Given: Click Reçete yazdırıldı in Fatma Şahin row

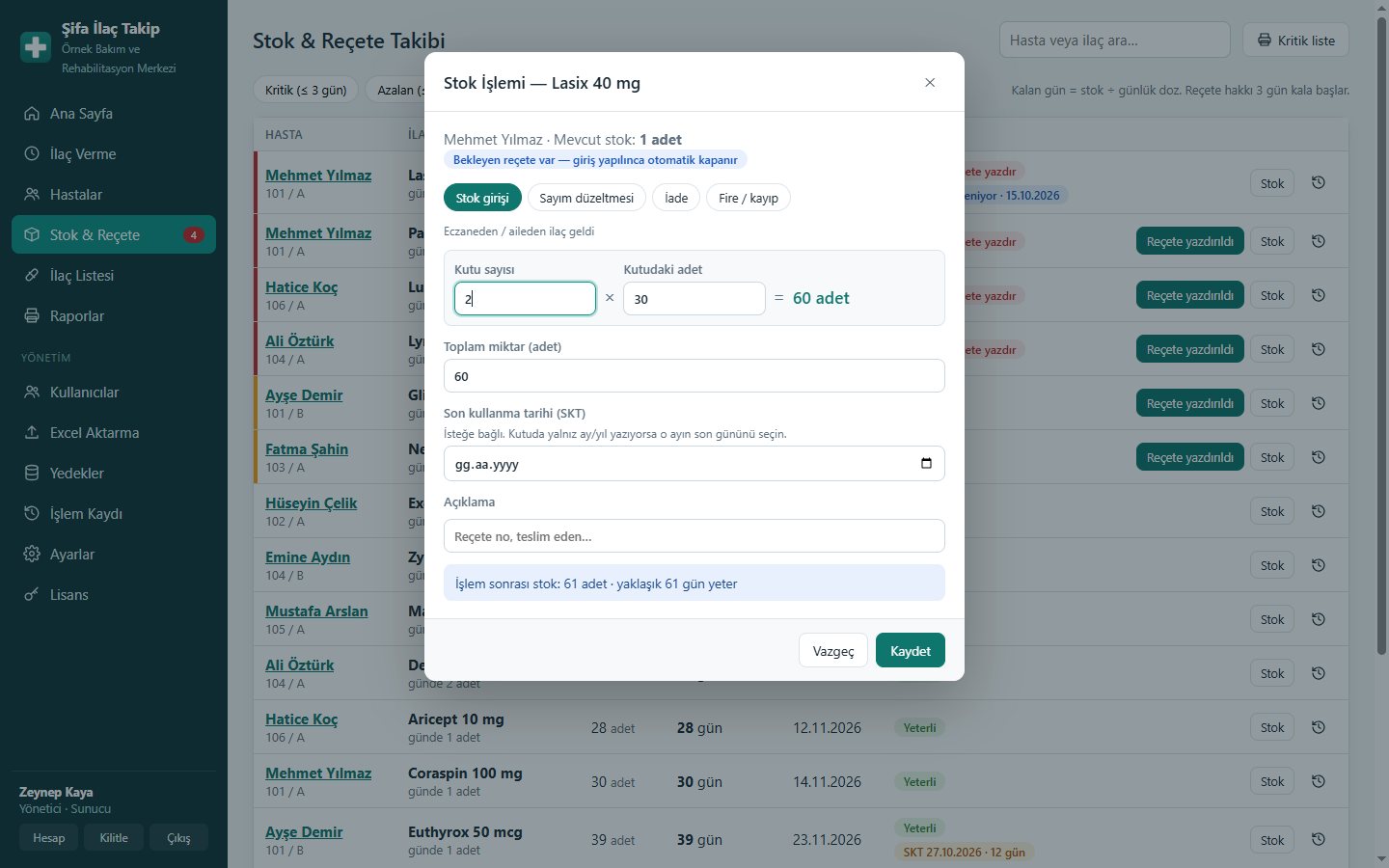Looking at the screenshot, I should point(1190,457).
